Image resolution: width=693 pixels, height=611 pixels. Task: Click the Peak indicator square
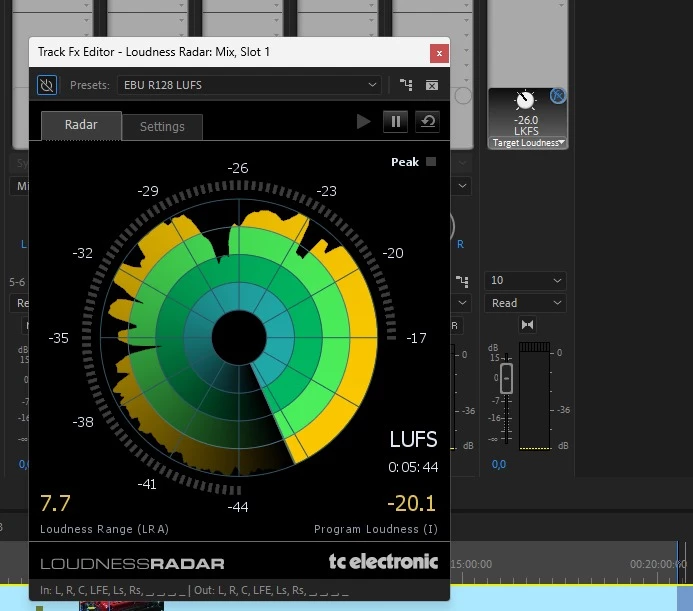pyautogui.click(x=431, y=162)
